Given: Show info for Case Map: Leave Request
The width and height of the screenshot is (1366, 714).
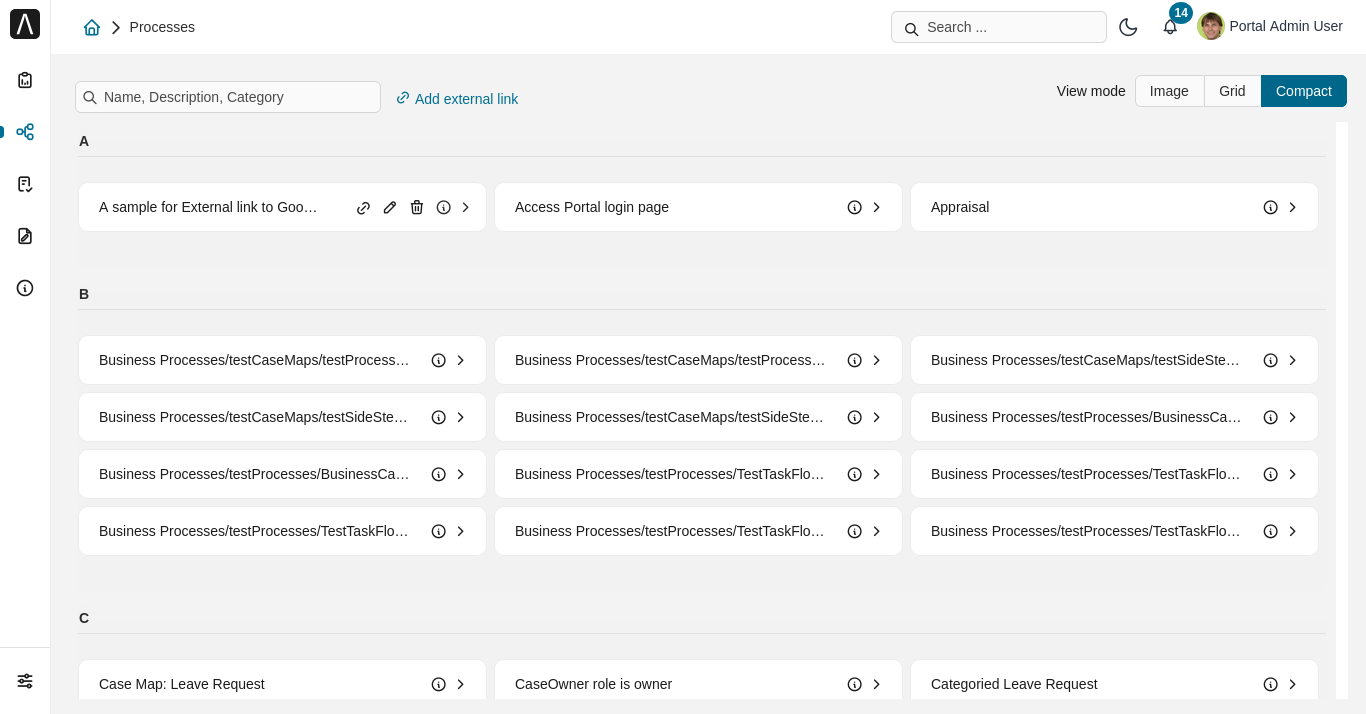Looking at the screenshot, I should 439,684.
